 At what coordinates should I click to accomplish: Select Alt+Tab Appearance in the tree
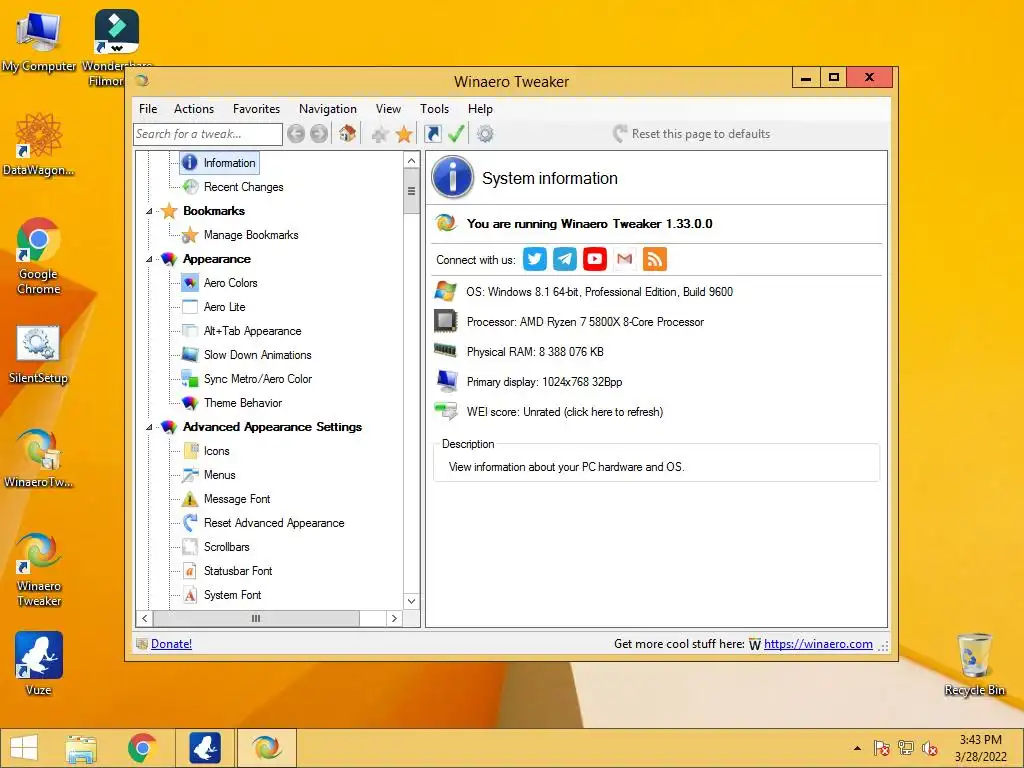tap(252, 331)
